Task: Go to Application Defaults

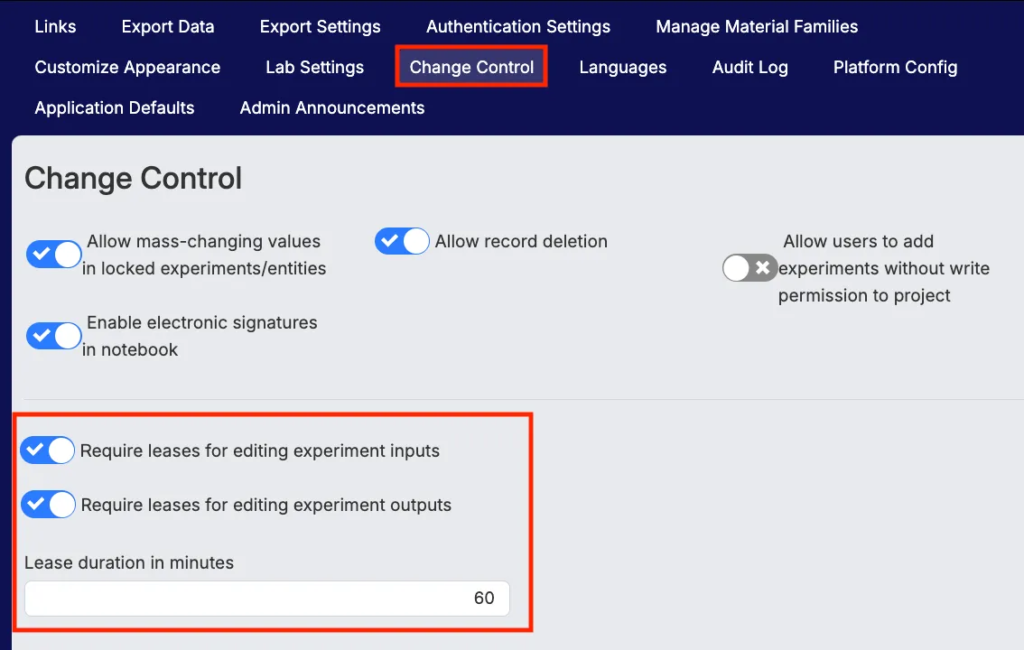Action: (x=114, y=108)
